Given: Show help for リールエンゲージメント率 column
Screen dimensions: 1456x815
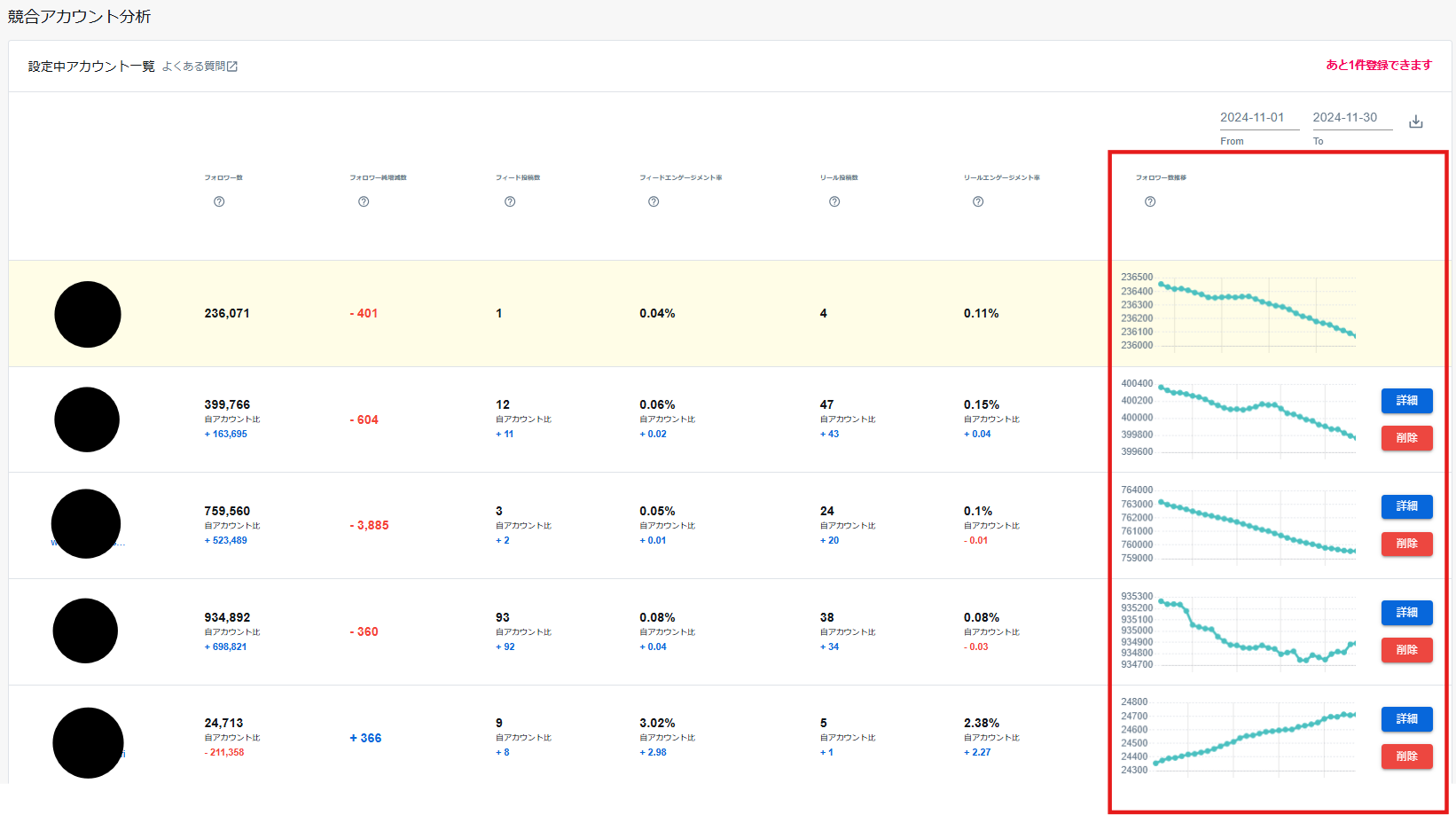Looking at the screenshot, I should 978,202.
